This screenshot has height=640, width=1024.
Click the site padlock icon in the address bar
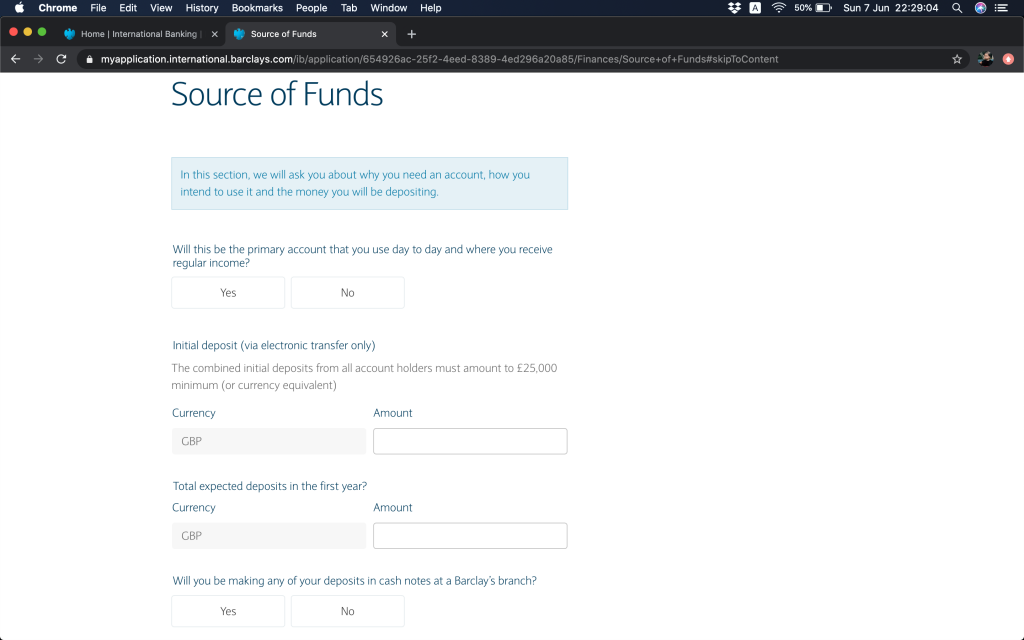click(89, 59)
